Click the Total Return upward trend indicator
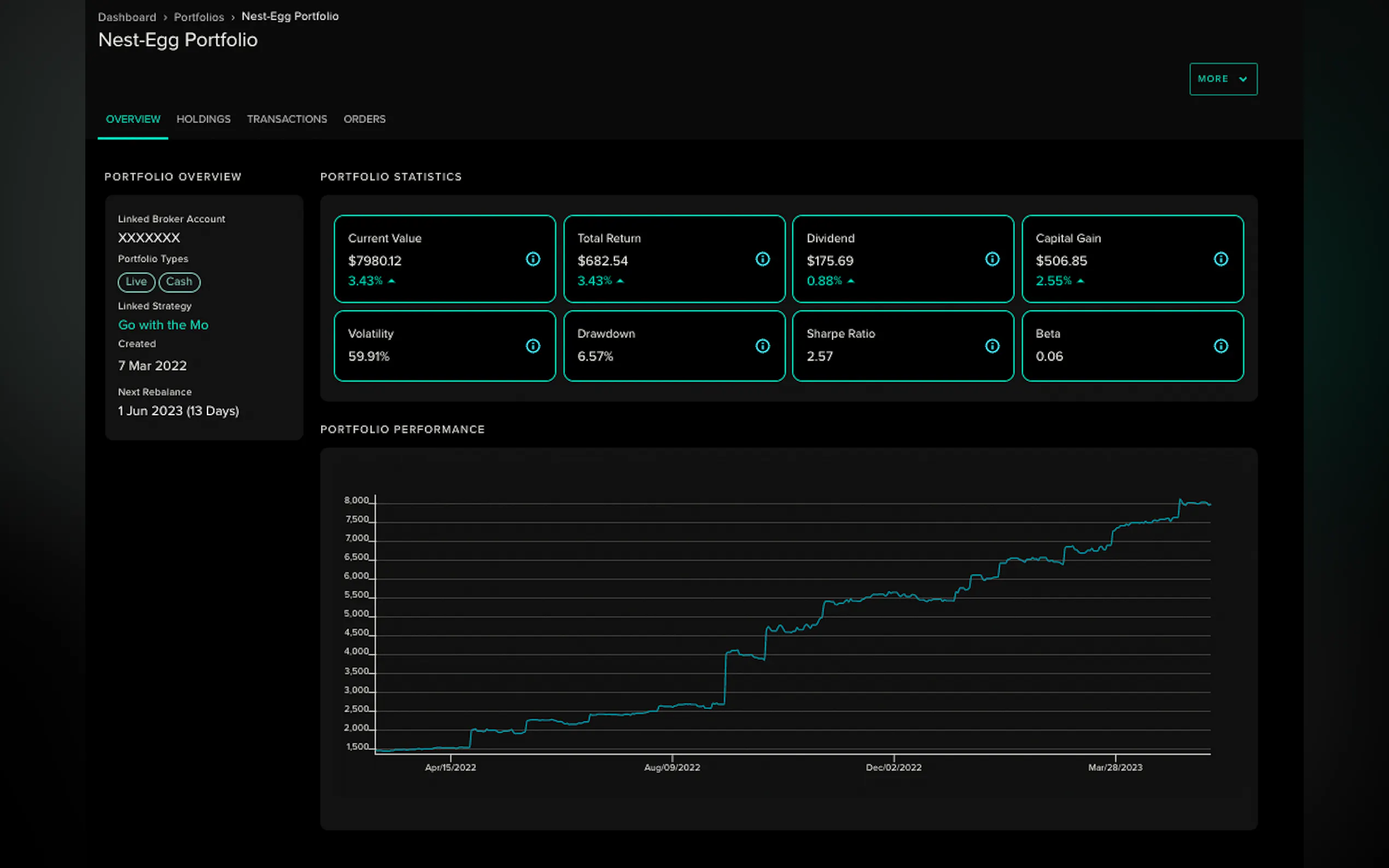1389x868 pixels. (x=620, y=281)
